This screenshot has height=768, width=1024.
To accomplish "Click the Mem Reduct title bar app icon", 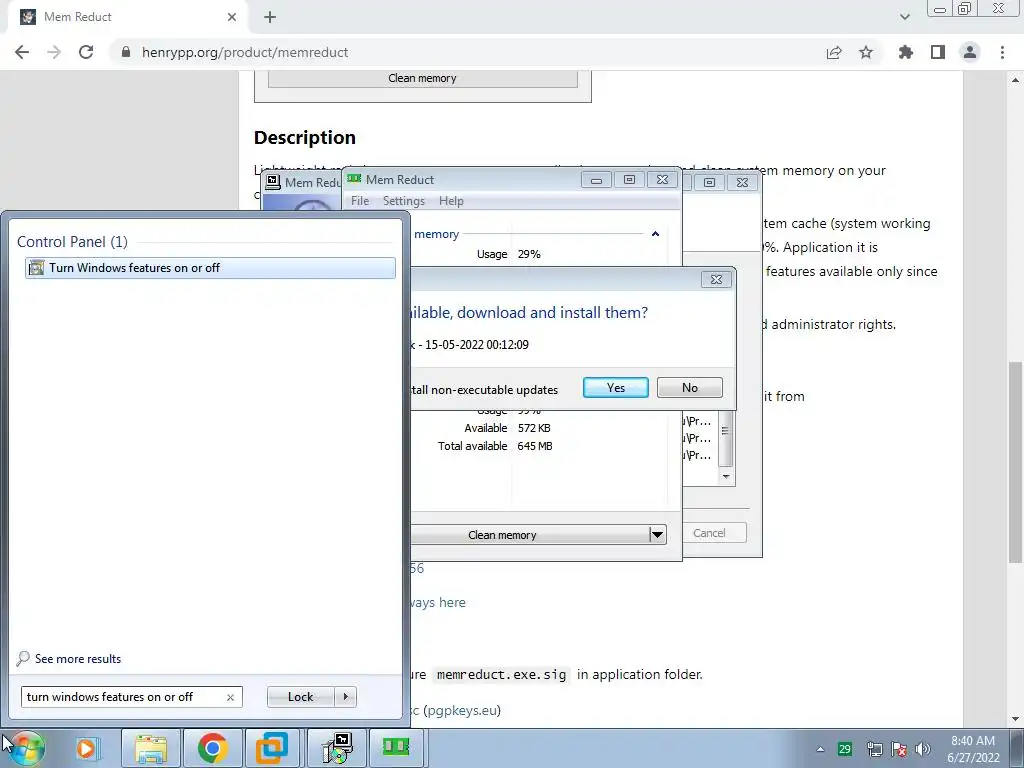I will point(354,179).
